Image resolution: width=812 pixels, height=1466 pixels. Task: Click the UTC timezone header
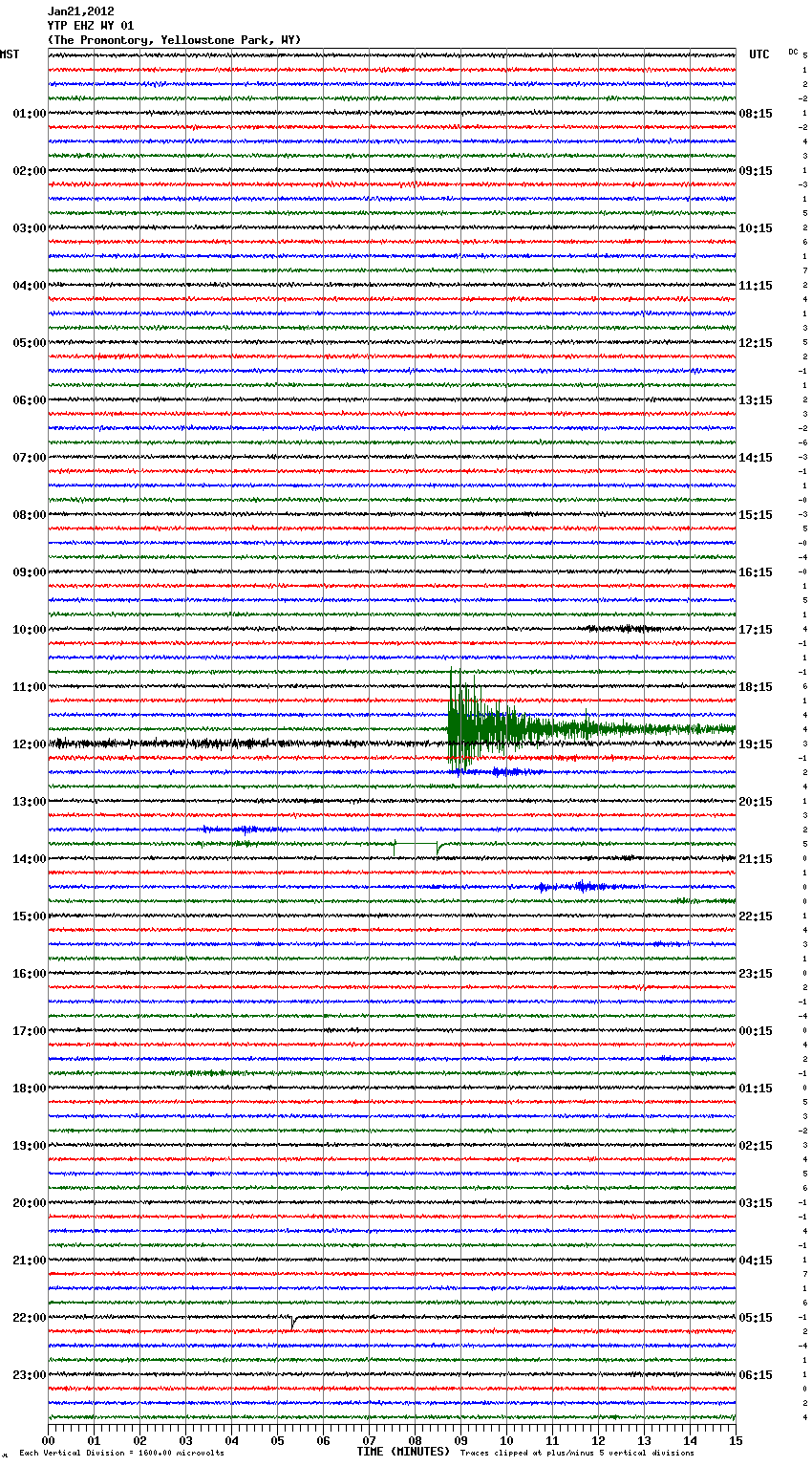click(x=759, y=54)
